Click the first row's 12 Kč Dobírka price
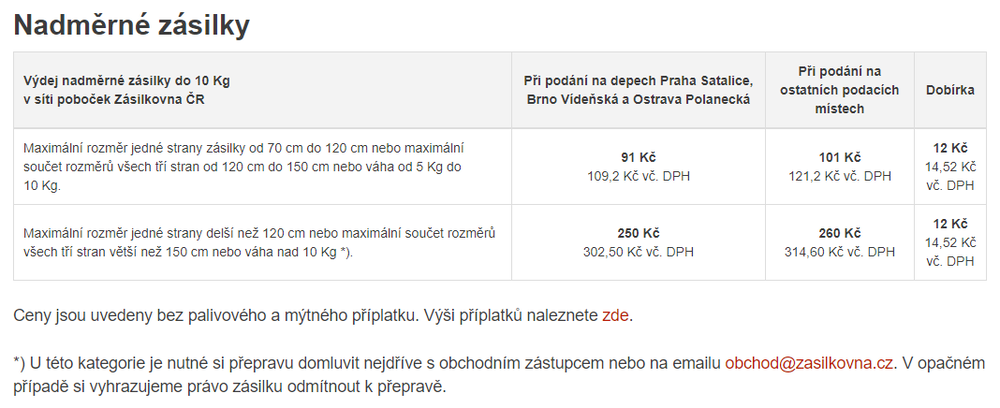 tap(950, 147)
